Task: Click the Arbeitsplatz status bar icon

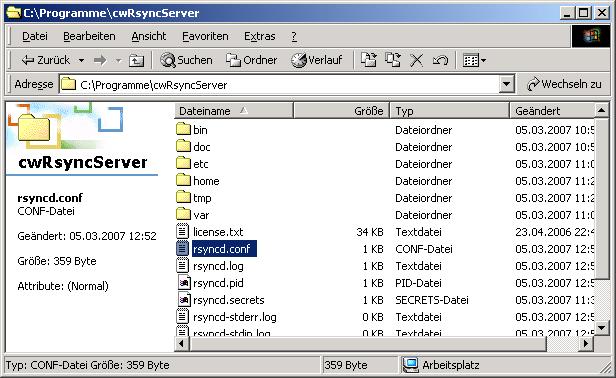Action: (411, 365)
